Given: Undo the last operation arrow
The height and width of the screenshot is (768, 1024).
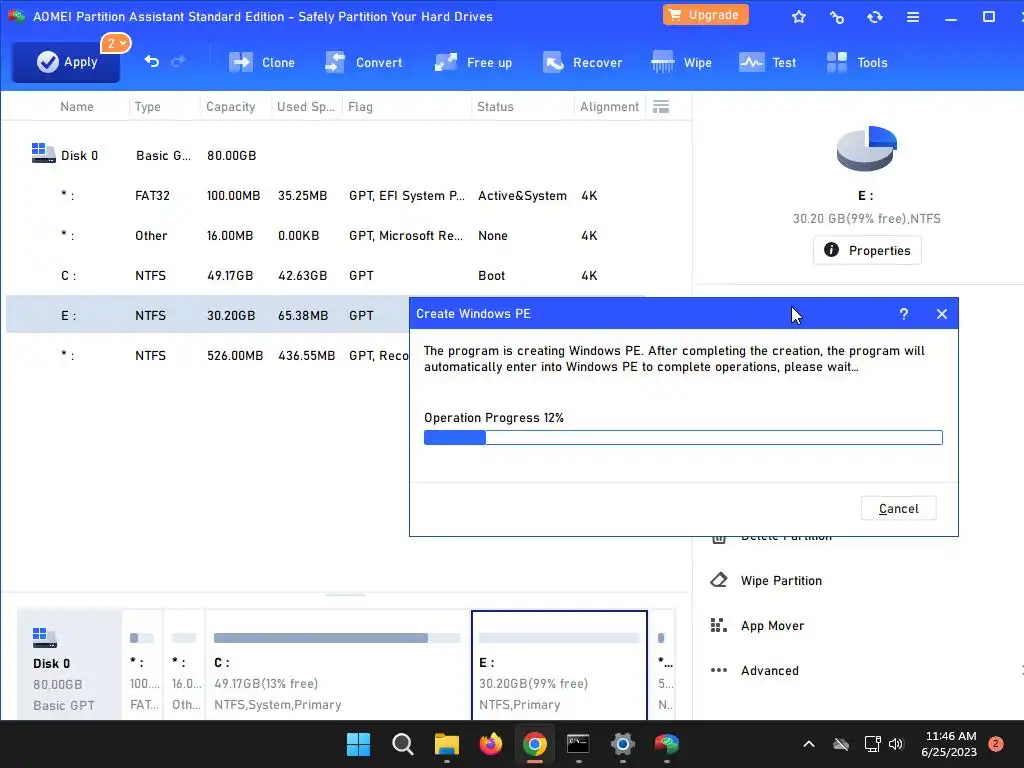Looking at the screenshot, I should click(x=152, y=61).
